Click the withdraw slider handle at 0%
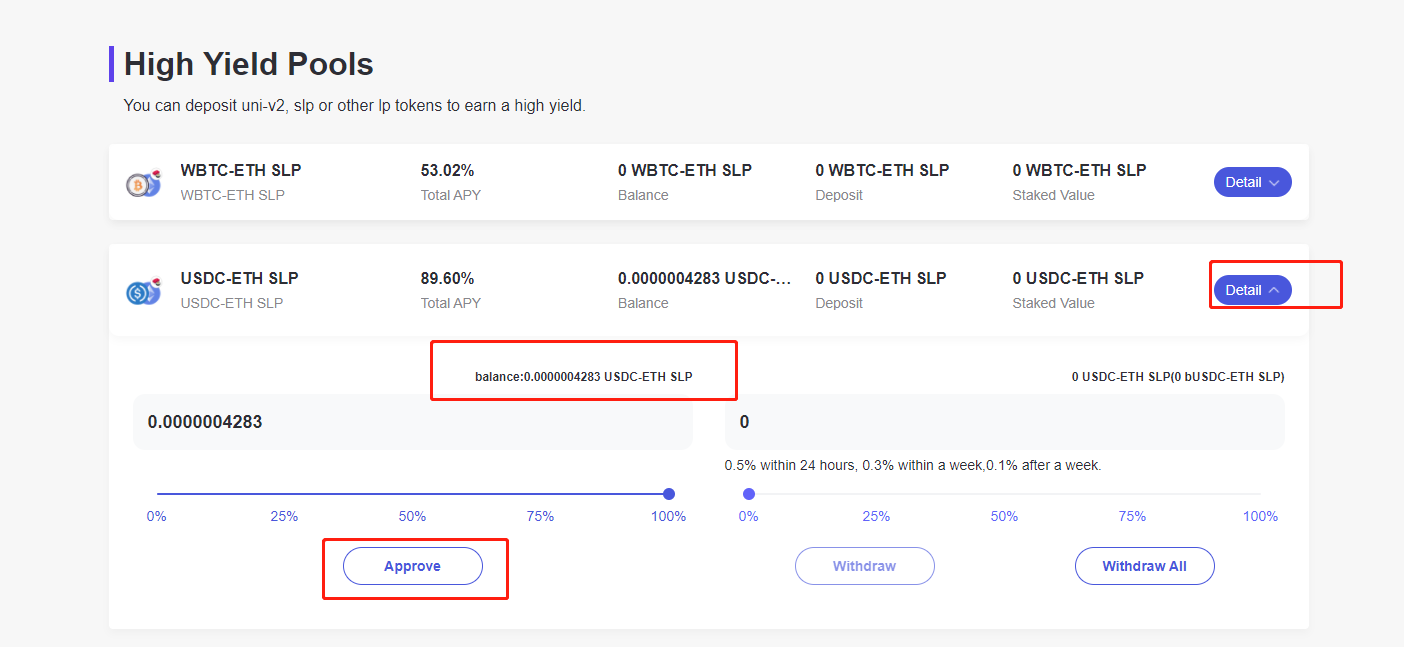Screen dimensions: 1404x647 pyautogui.click(x=749, y=494)
